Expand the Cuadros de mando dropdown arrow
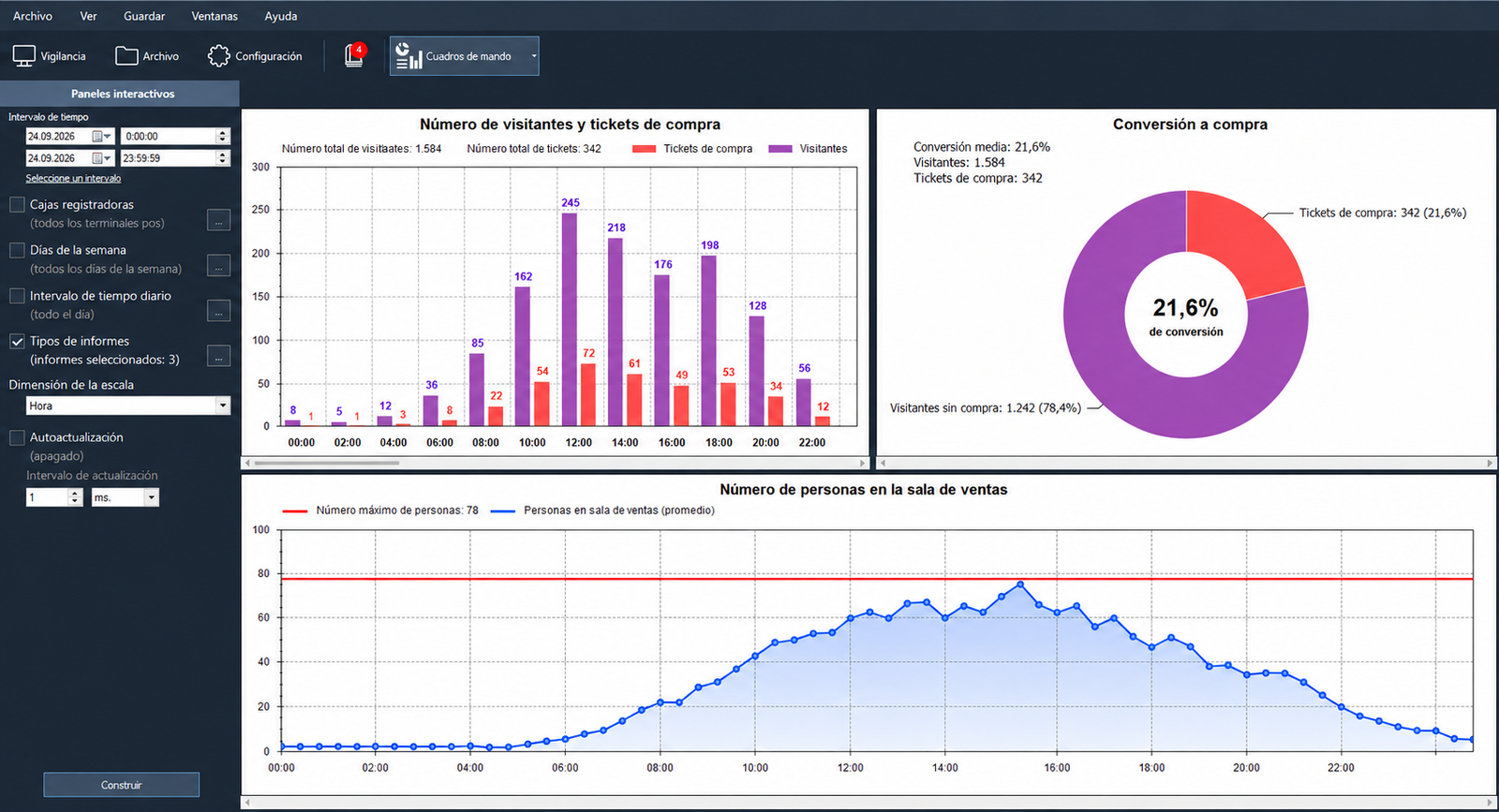1499x812 pixels. 533,56
